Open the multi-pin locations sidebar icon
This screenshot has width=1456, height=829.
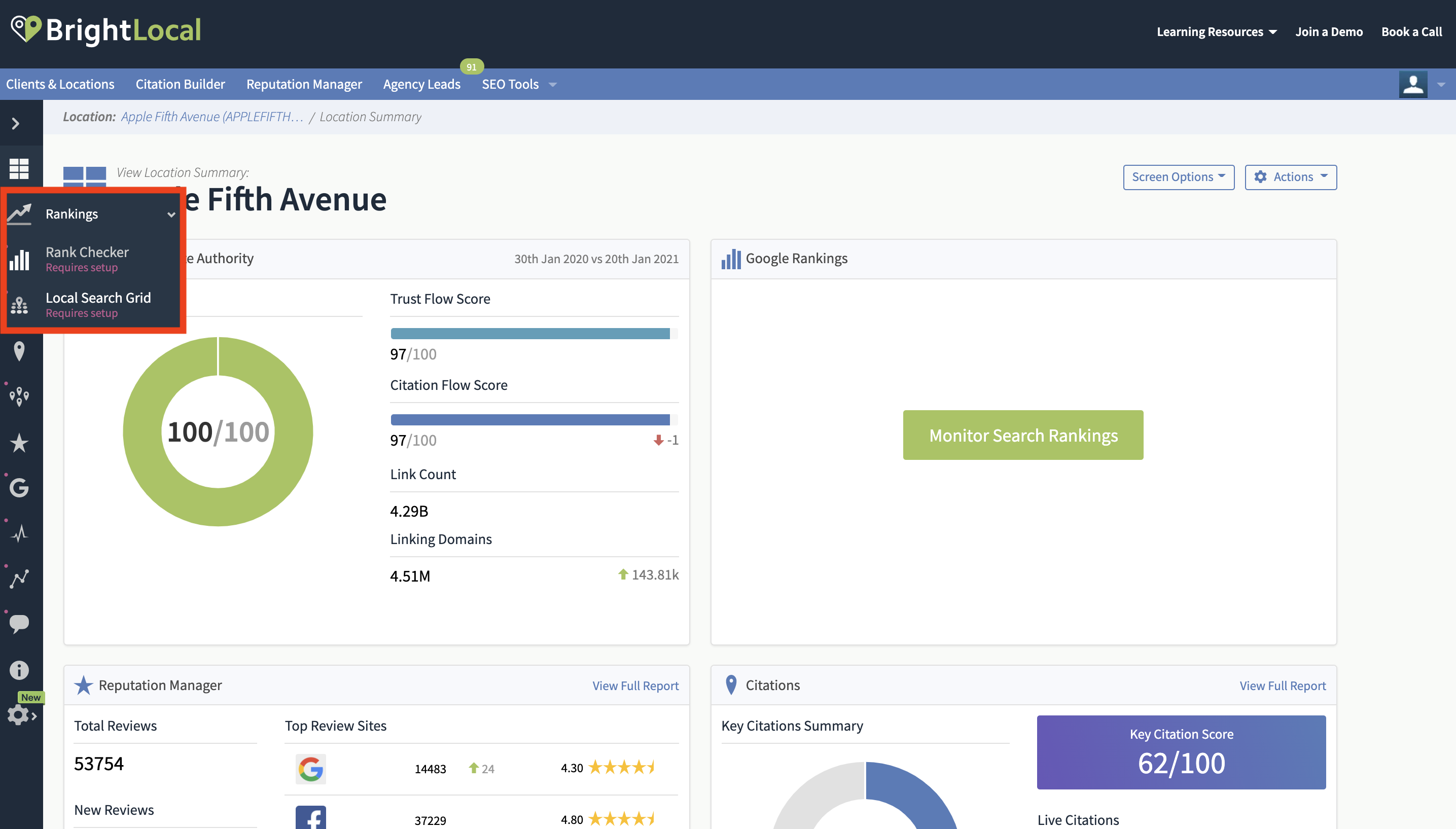[x=19, y=397]
